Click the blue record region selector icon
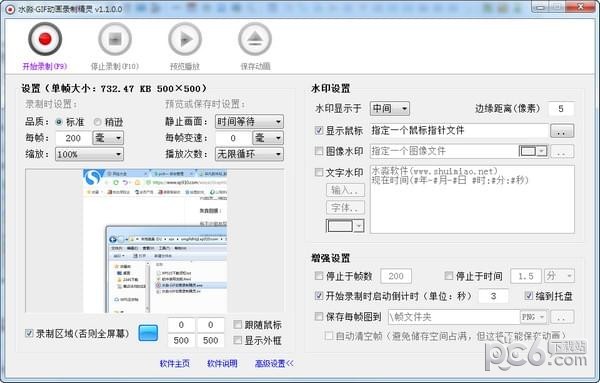The image size is (600, 383). tap(148, 333)
